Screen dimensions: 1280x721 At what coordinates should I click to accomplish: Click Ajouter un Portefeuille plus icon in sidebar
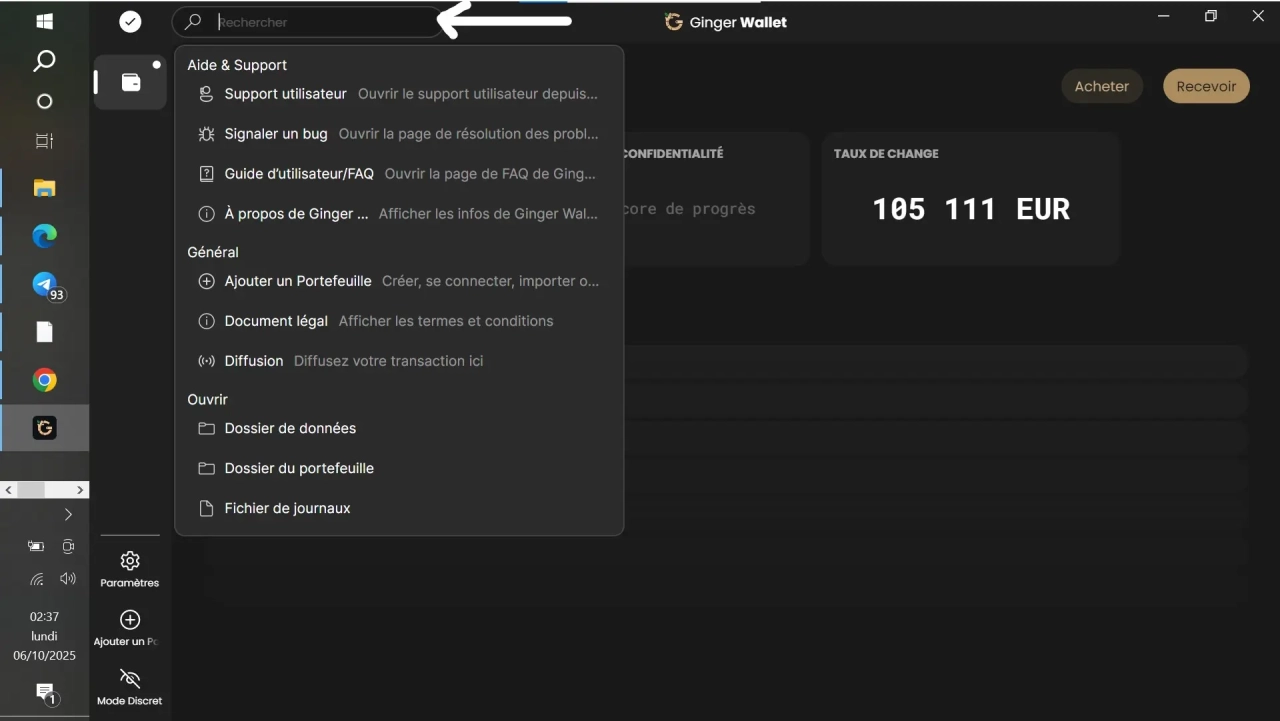[x=130, y=620]
